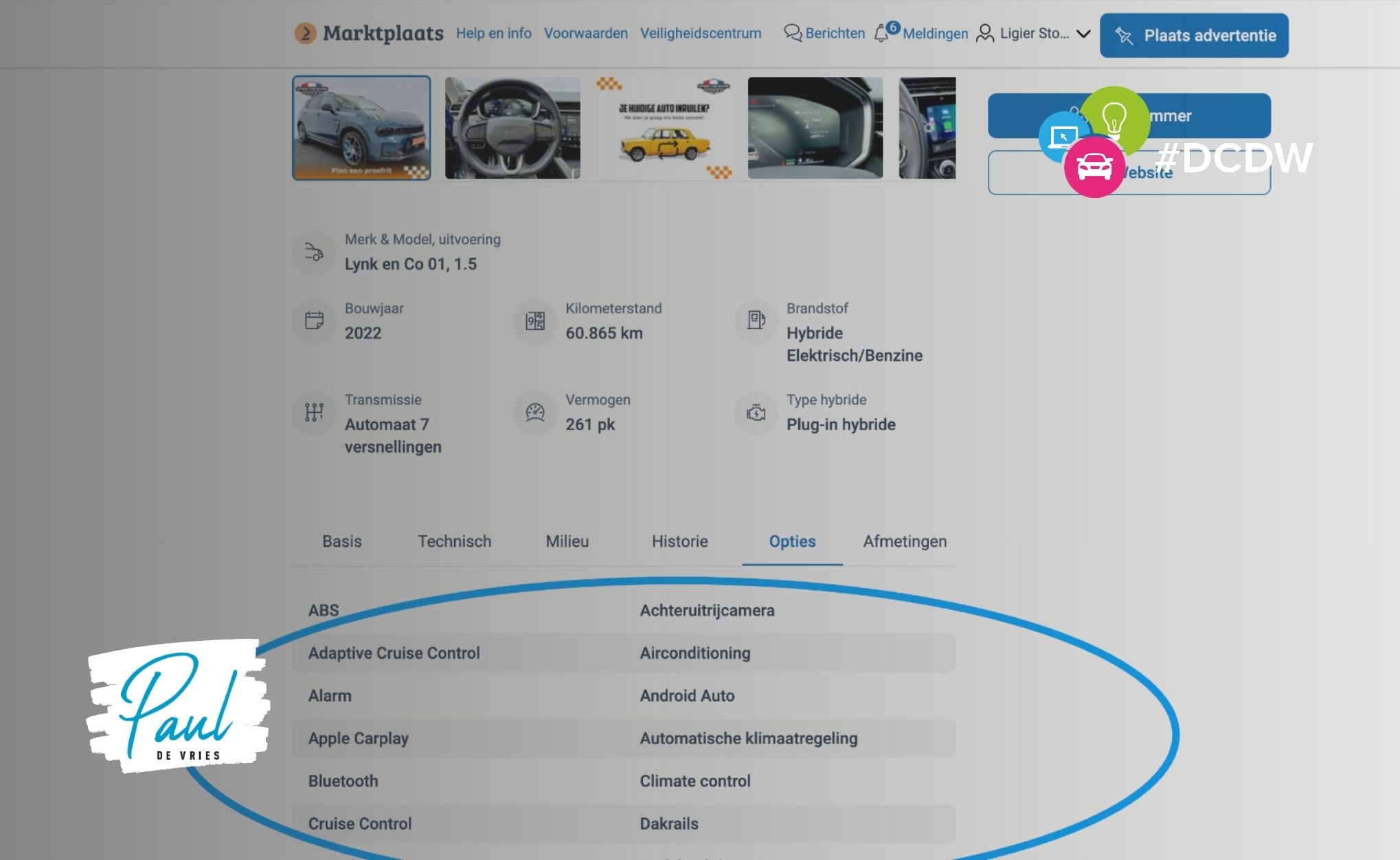Click the "Automatische klimaatregeling" option

coord(749,738)
